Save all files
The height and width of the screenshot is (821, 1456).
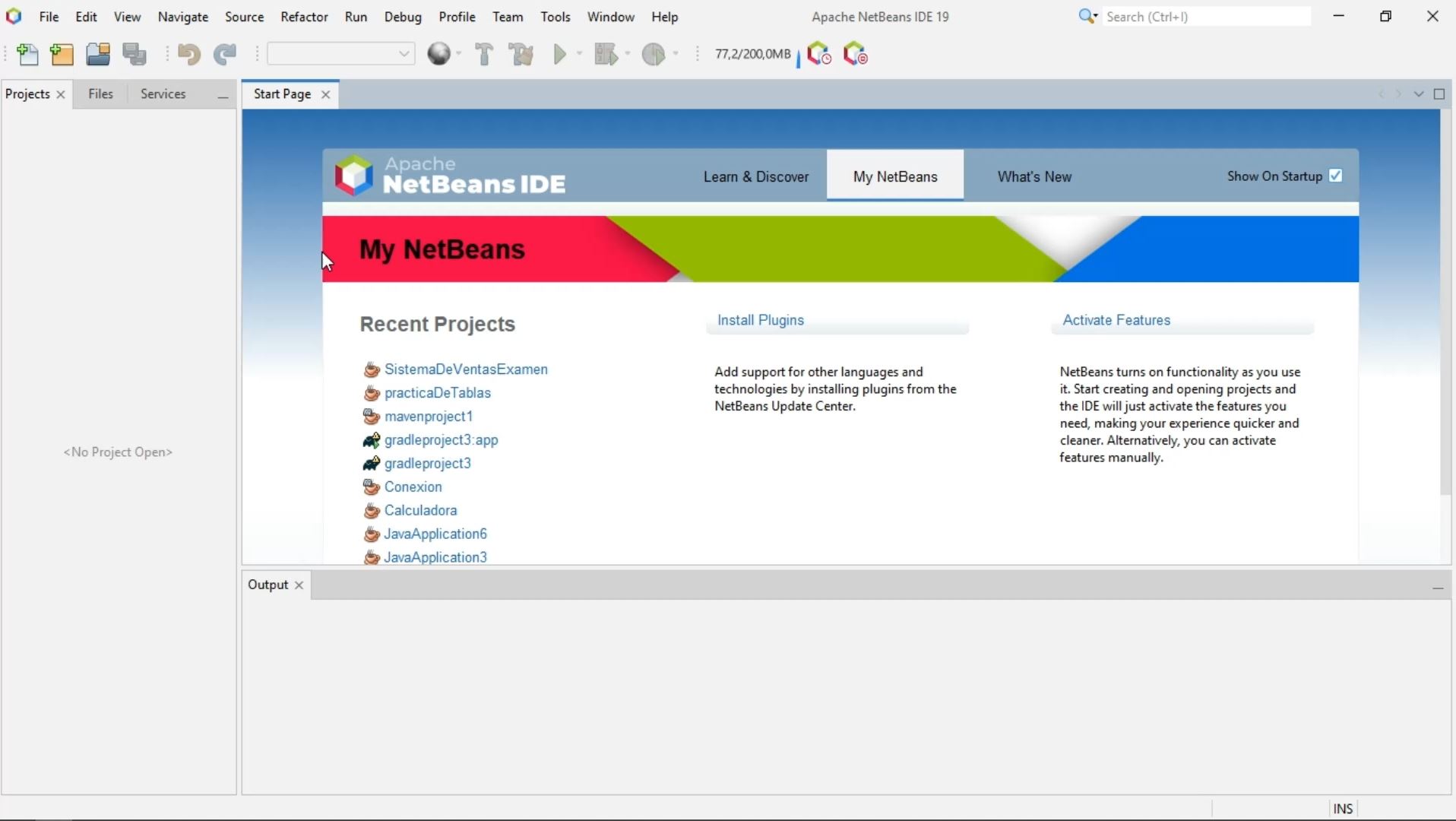135,54
